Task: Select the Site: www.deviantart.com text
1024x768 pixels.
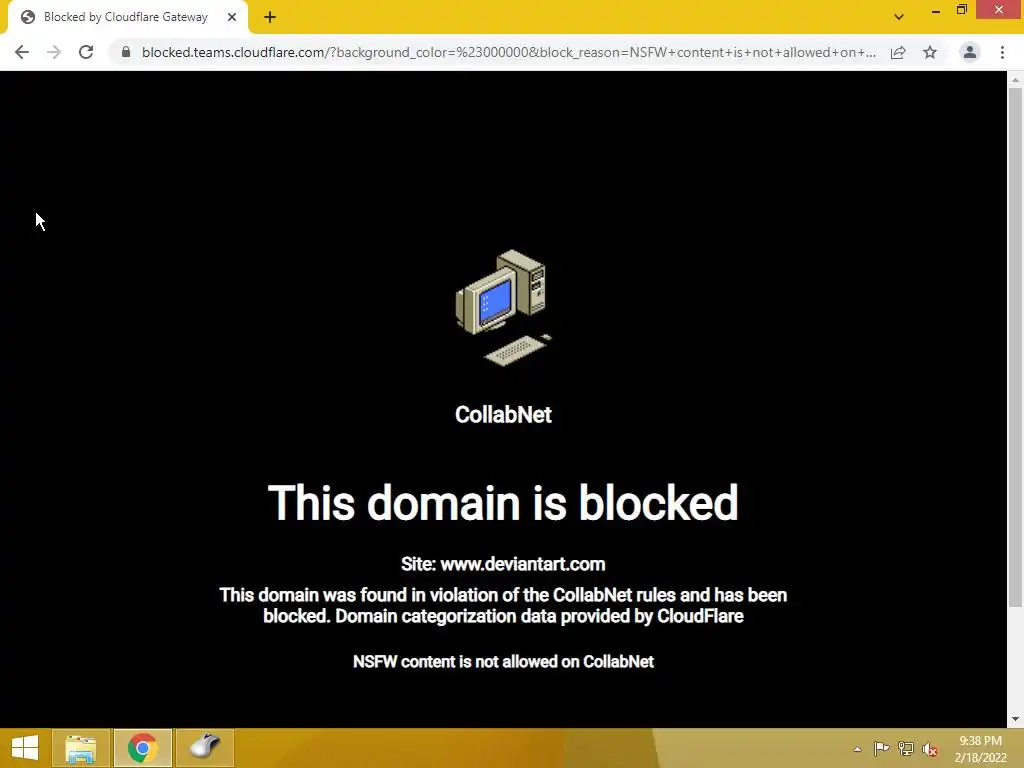Action: pos(504,564)
